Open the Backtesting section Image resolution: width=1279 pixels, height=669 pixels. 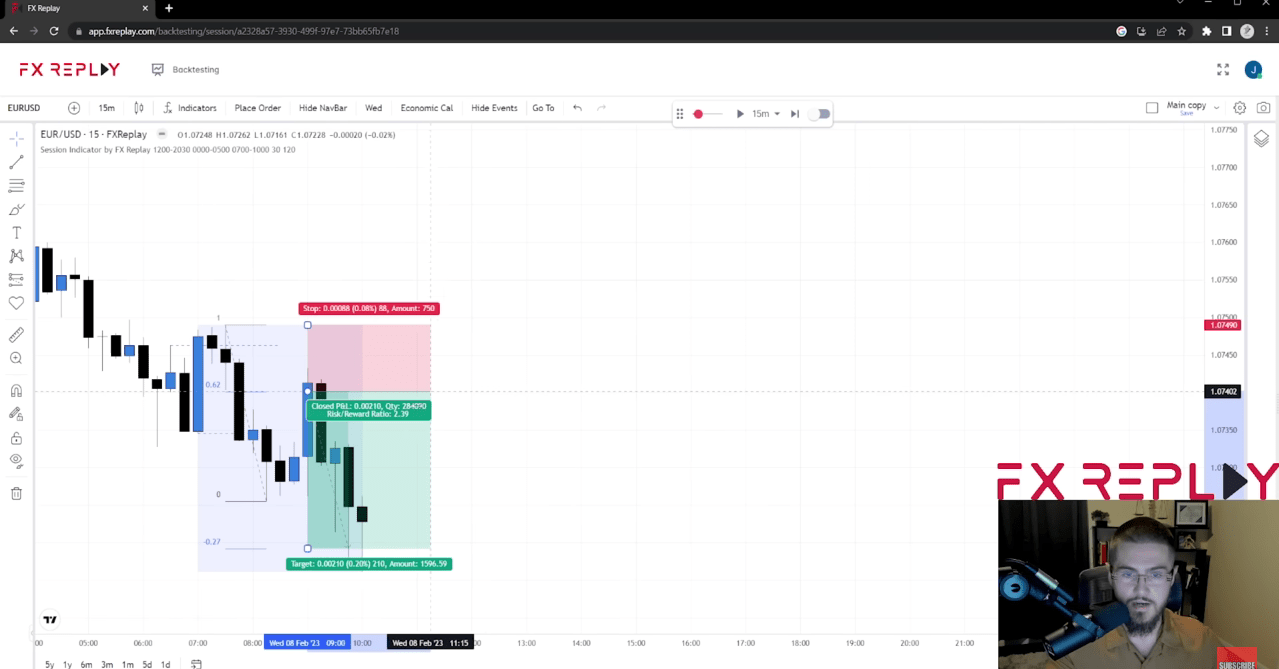[x=185, y=70]
